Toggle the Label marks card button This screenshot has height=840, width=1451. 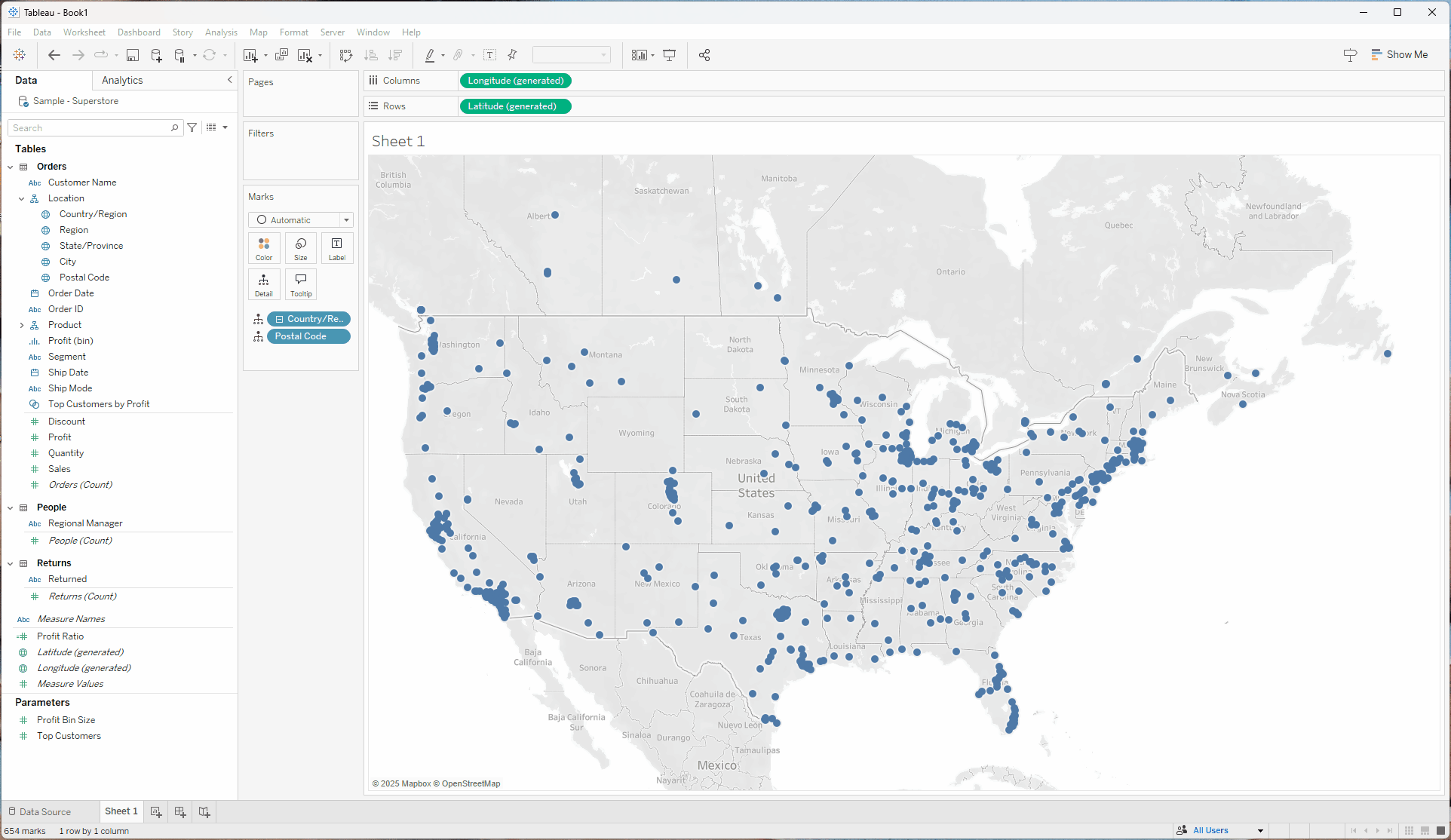336,248
